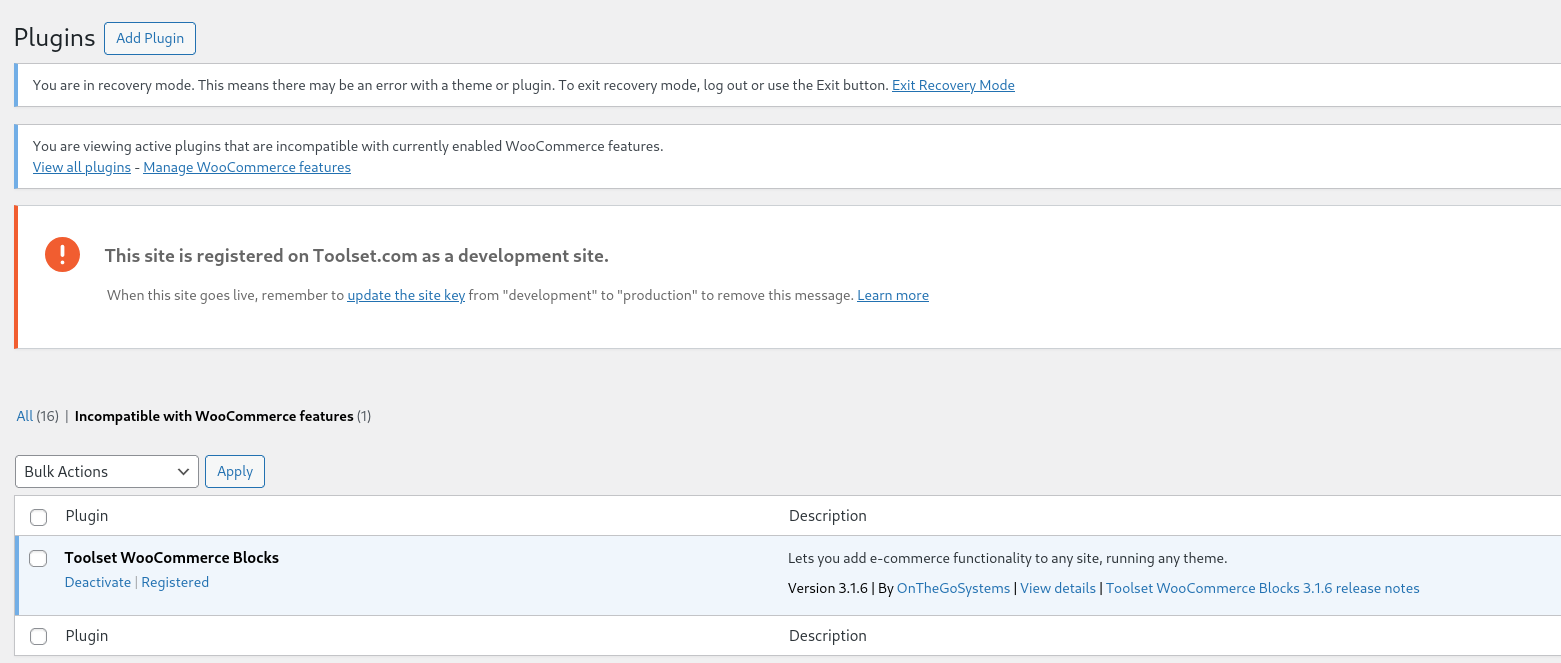Click View details for Toolset plugin
This screenshot has height=663, width=1561.
click(x=1058, y=589)
